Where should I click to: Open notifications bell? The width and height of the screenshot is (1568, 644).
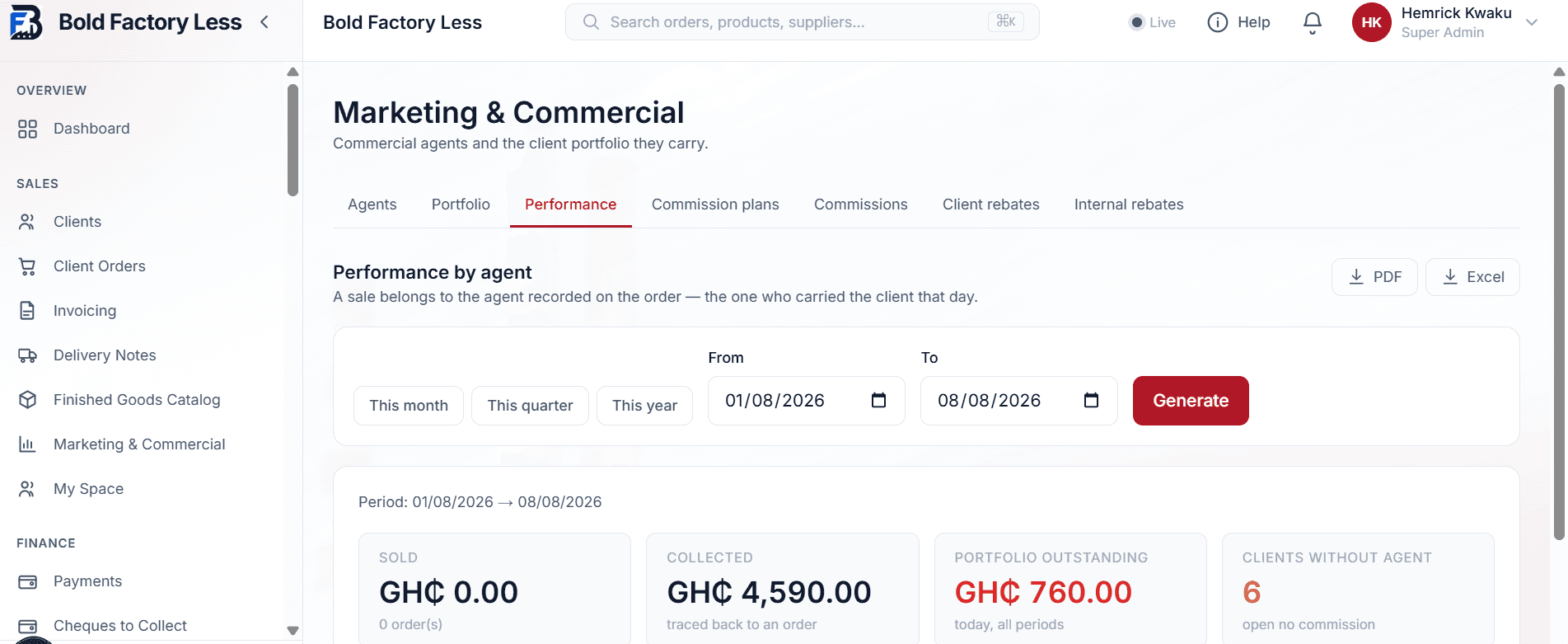pyautogui.click(x=1313, y=22)
